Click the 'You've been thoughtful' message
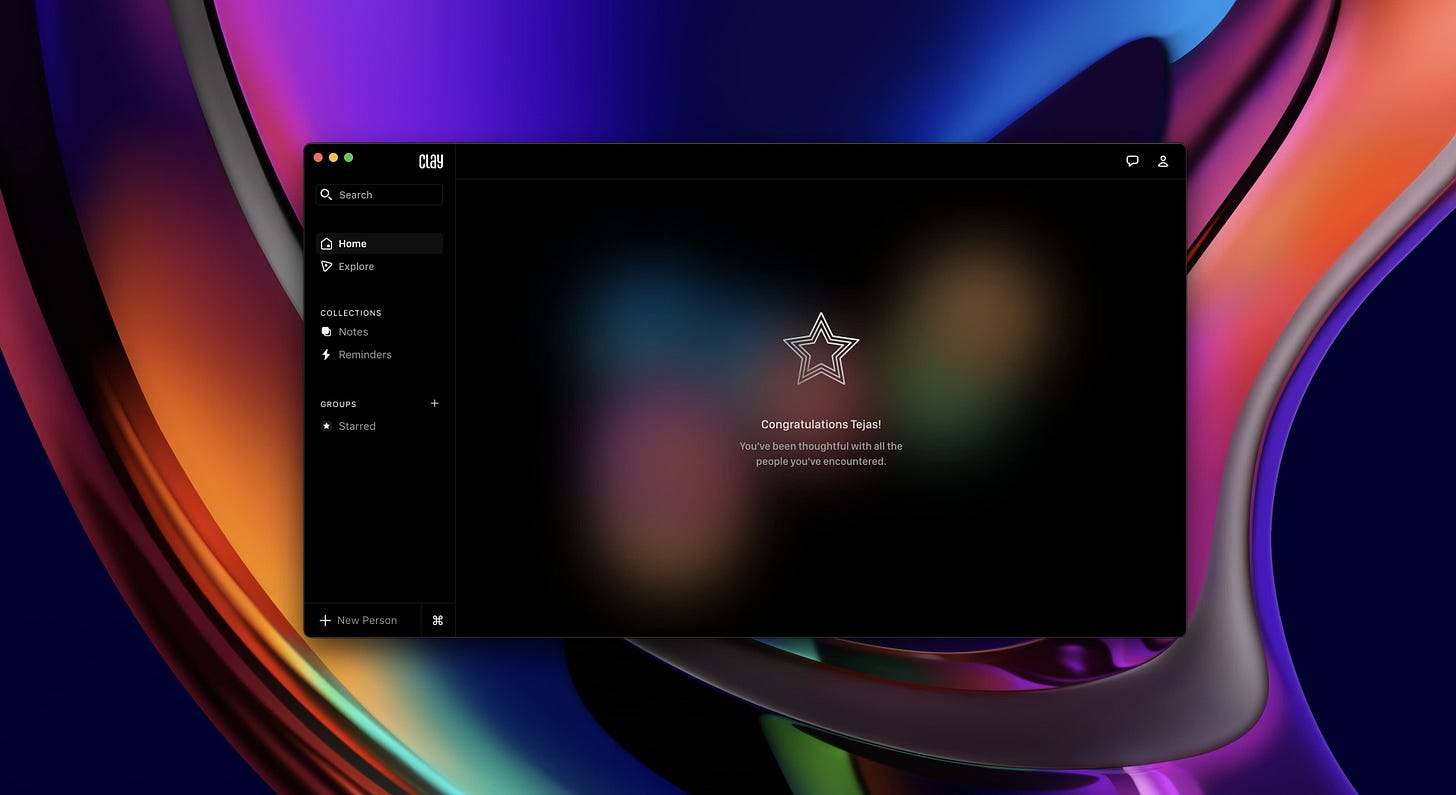The width and height of the screenshot is (1456, 795). [x=821, y=454]
